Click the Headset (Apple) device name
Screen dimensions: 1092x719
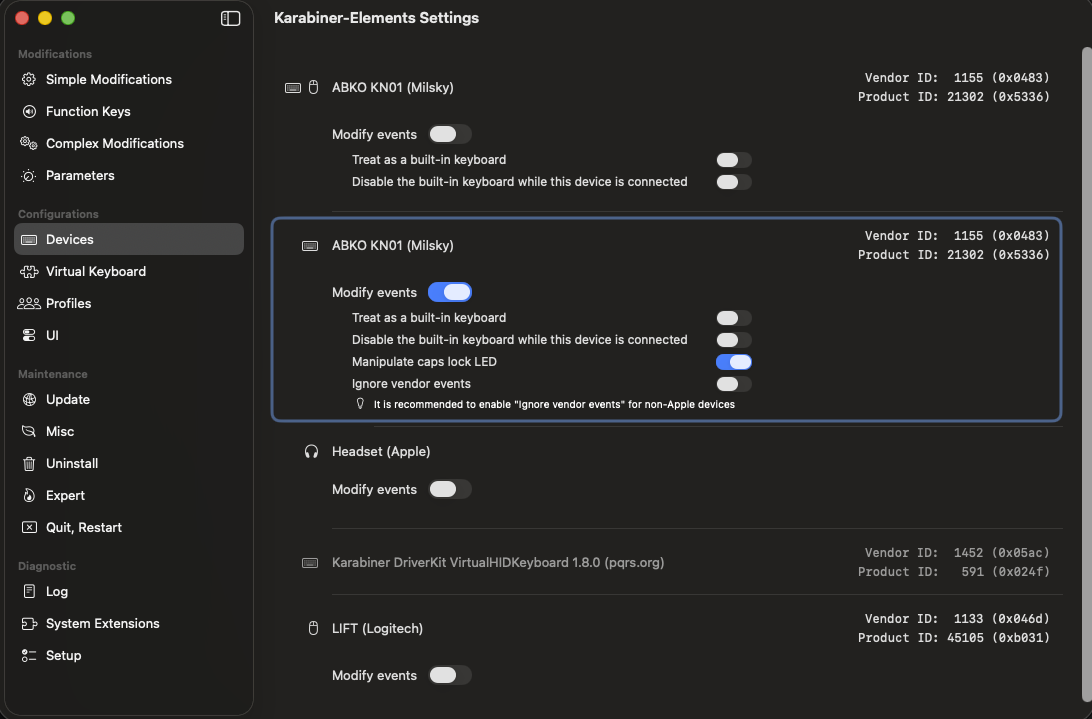coord(381,452)
